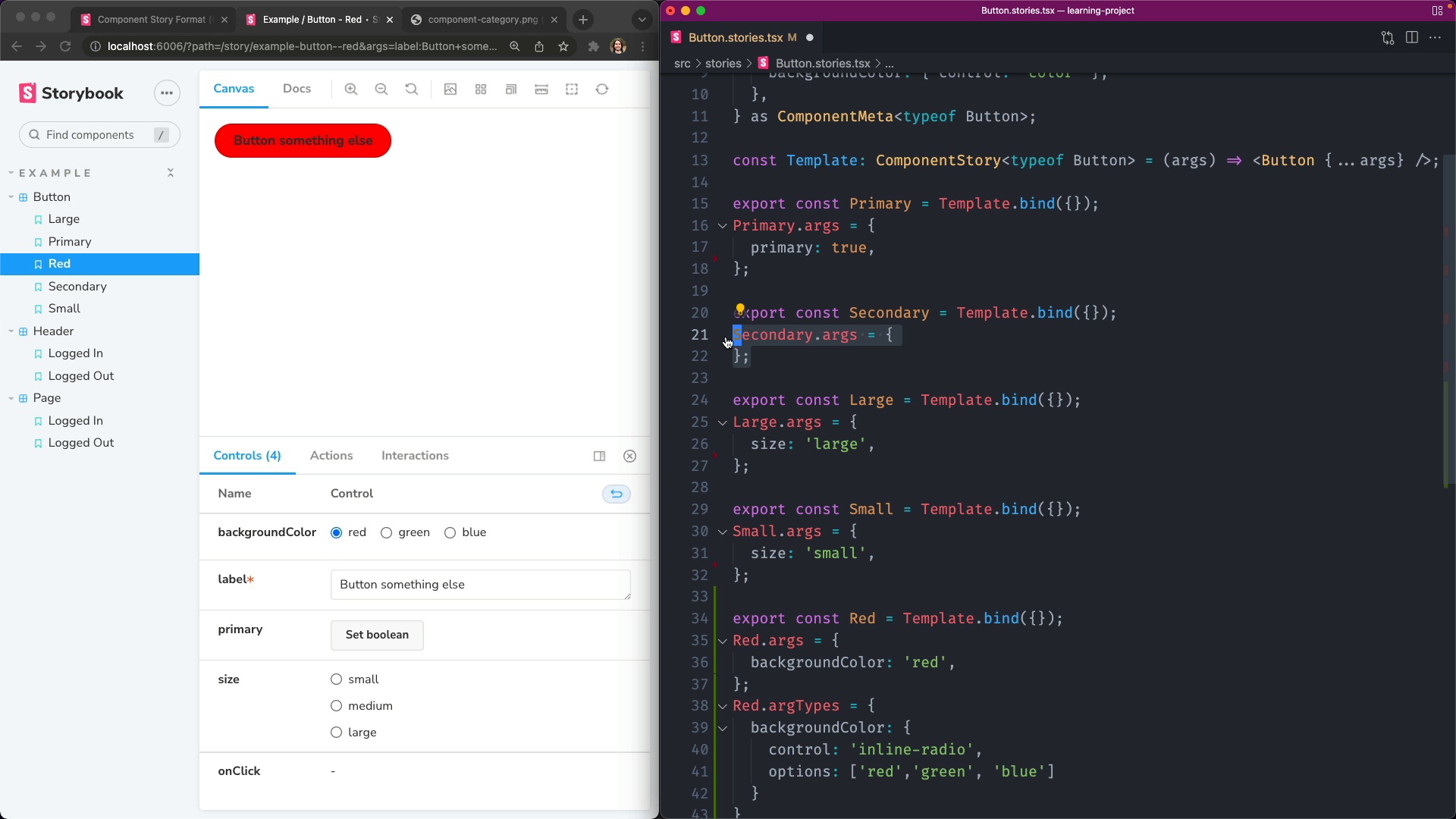
Task: Fold Large.args block at line 25
Action: pyautogui.click(x=723, y=422)
